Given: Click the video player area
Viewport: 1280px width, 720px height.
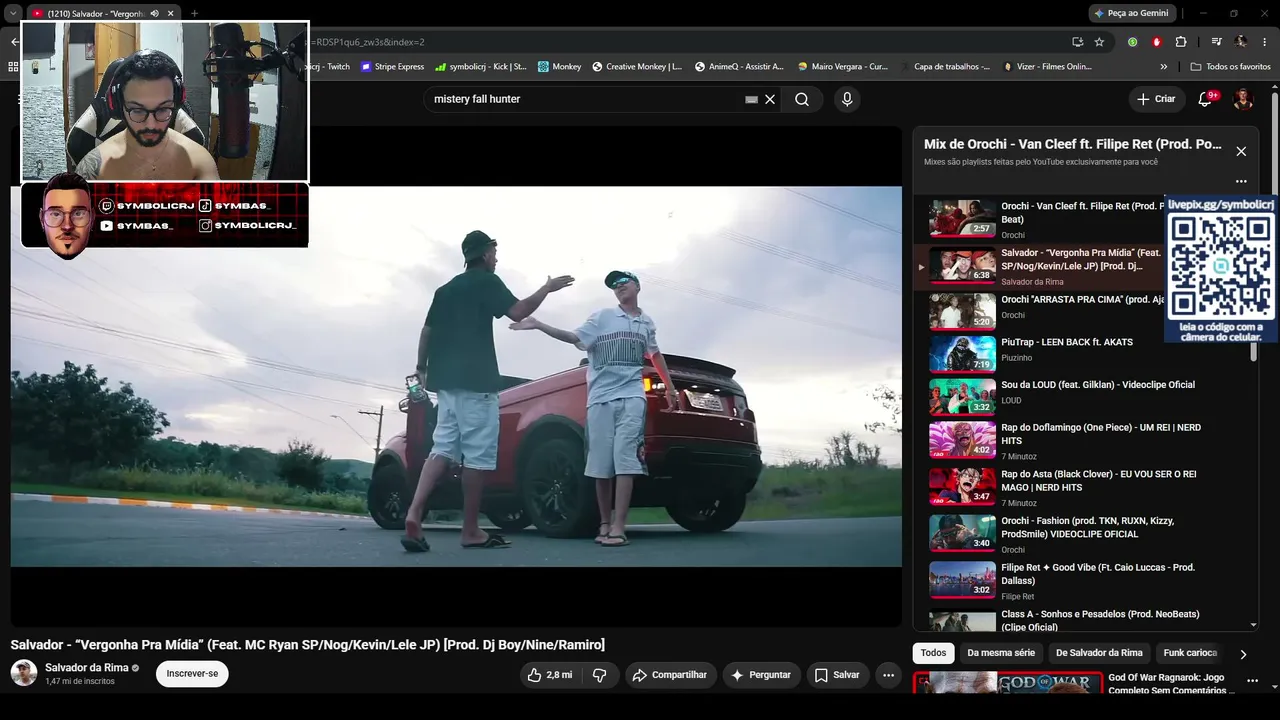Looking at the screenshot, I should (x=456, y=376).
